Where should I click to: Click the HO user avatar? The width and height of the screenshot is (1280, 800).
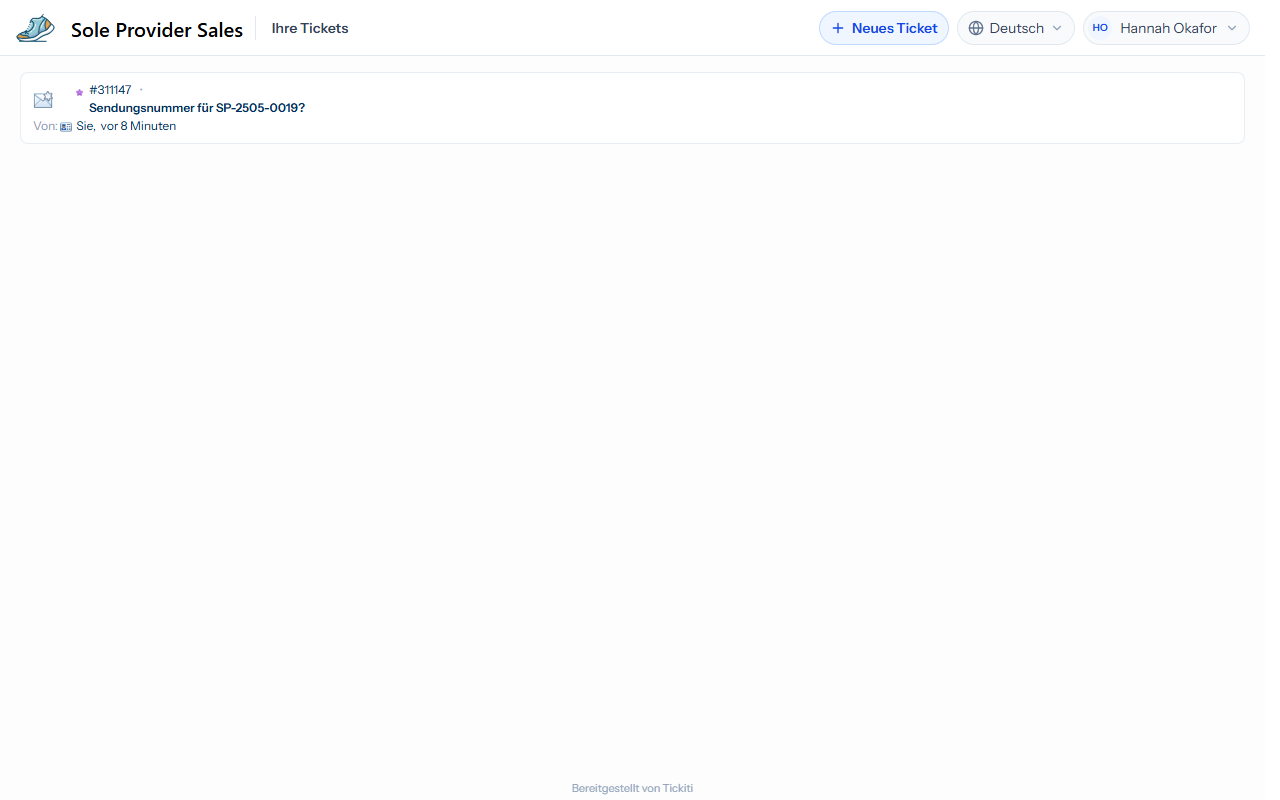(1100, 28)
